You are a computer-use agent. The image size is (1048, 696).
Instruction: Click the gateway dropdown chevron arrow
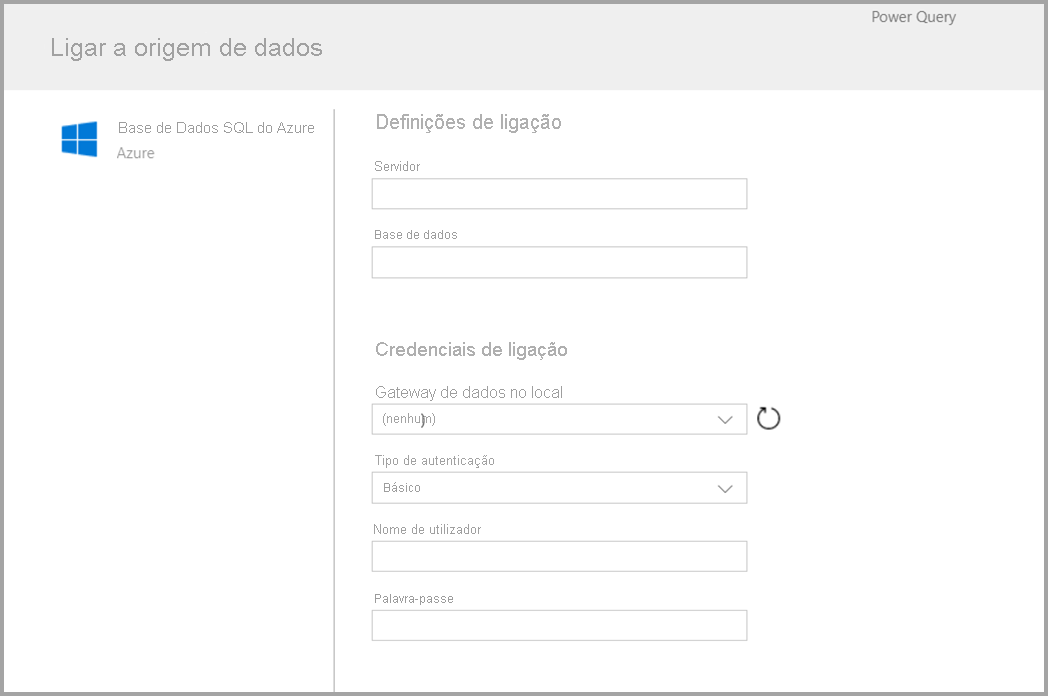tap(724, 419)
